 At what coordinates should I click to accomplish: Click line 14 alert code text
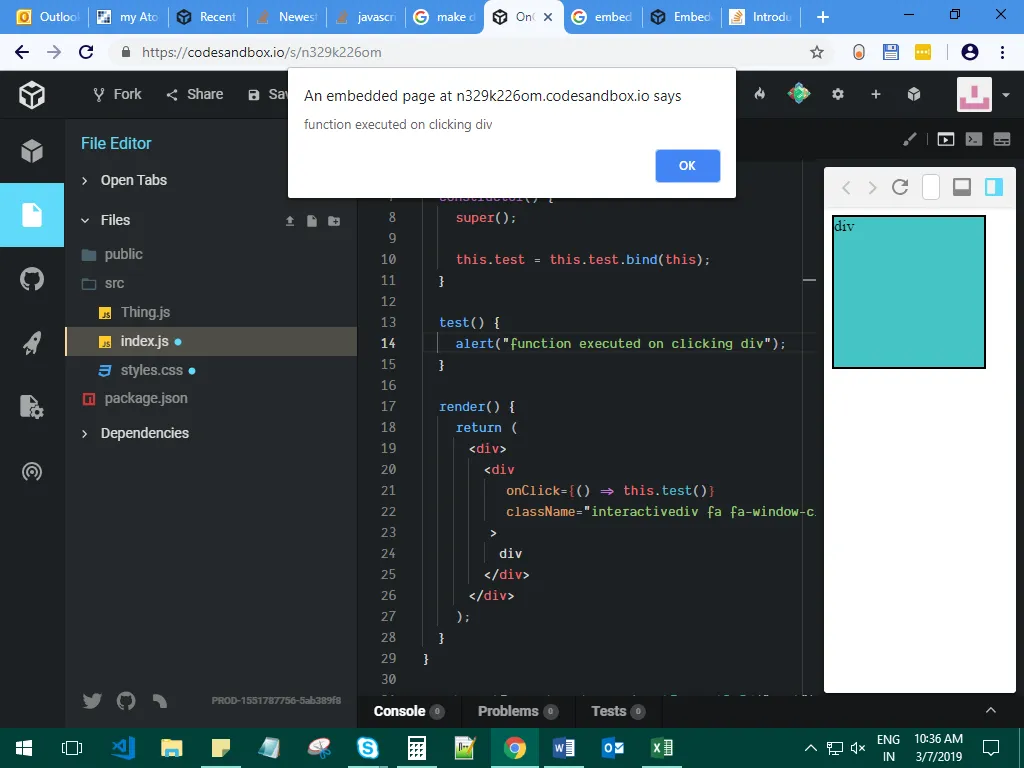click(620, 344)
